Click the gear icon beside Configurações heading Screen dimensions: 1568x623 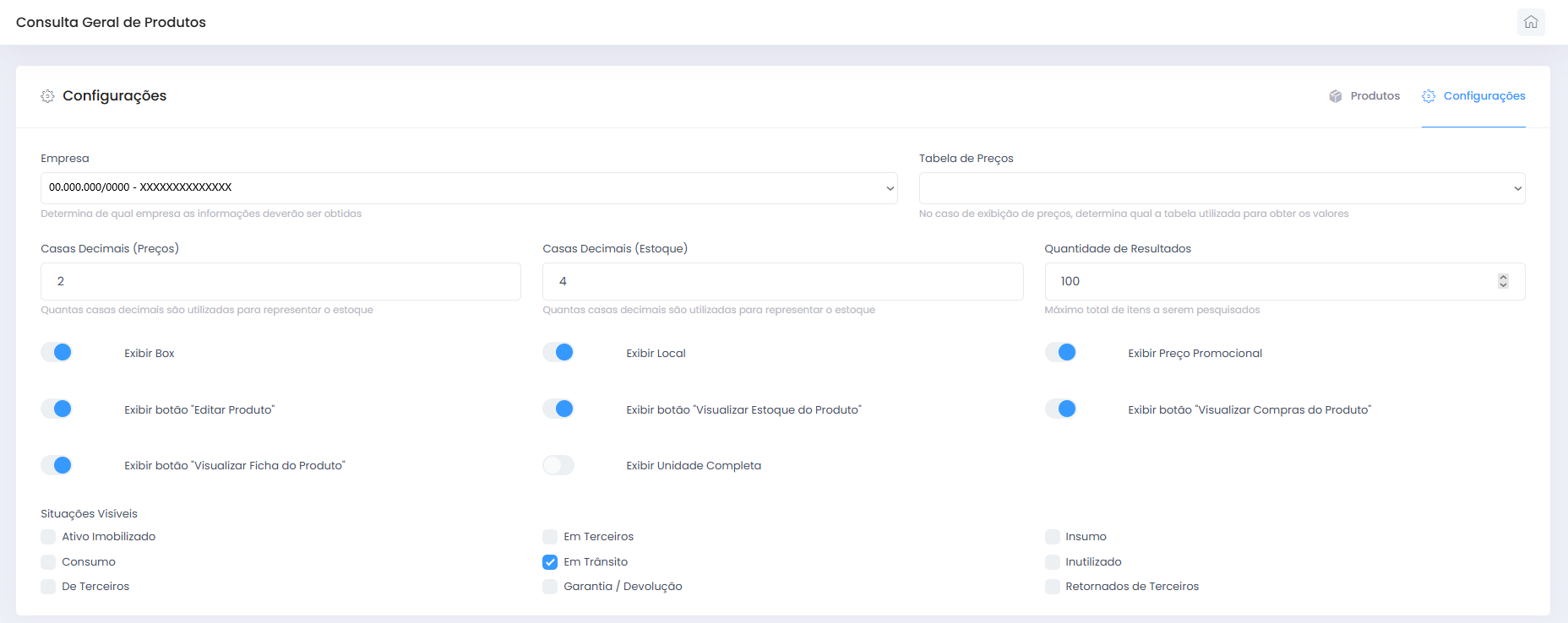pyautogui.click(x=47, y=96)
